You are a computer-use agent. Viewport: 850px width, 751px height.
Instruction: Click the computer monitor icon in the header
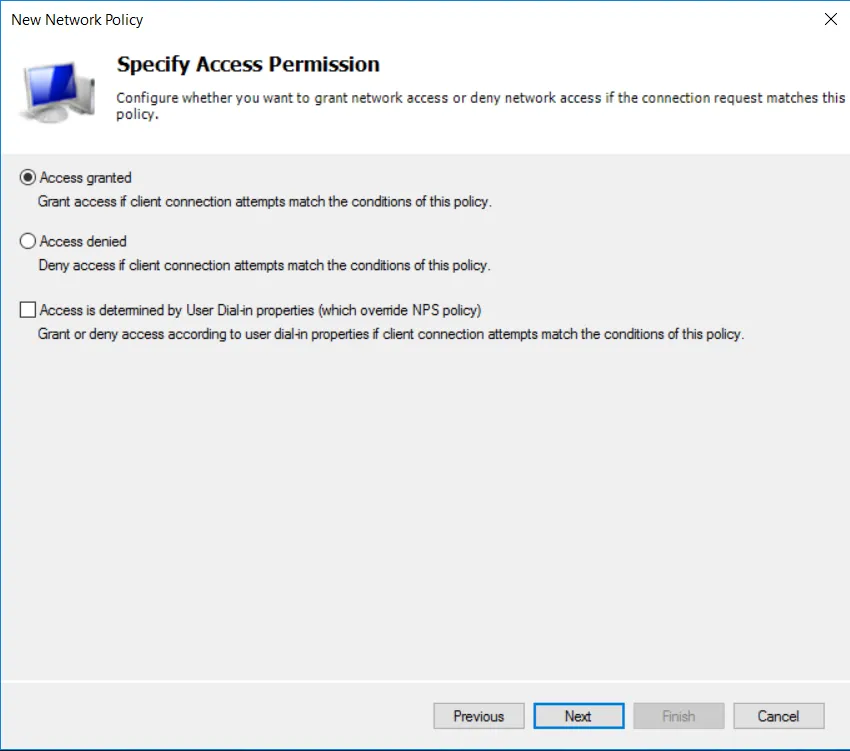pos(55,88)
